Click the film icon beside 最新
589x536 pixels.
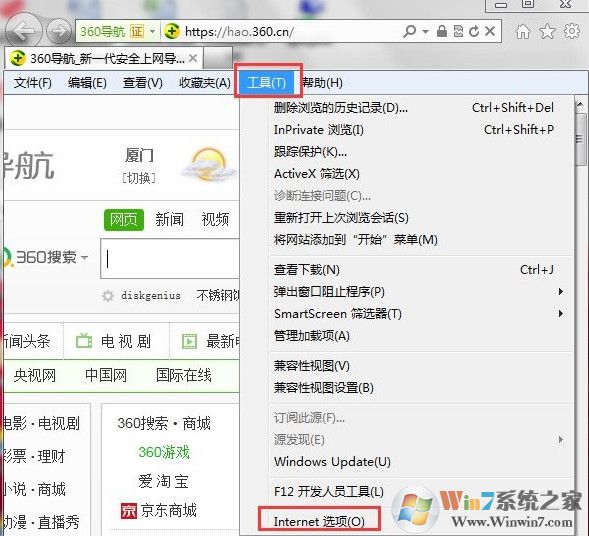(189, 341)
